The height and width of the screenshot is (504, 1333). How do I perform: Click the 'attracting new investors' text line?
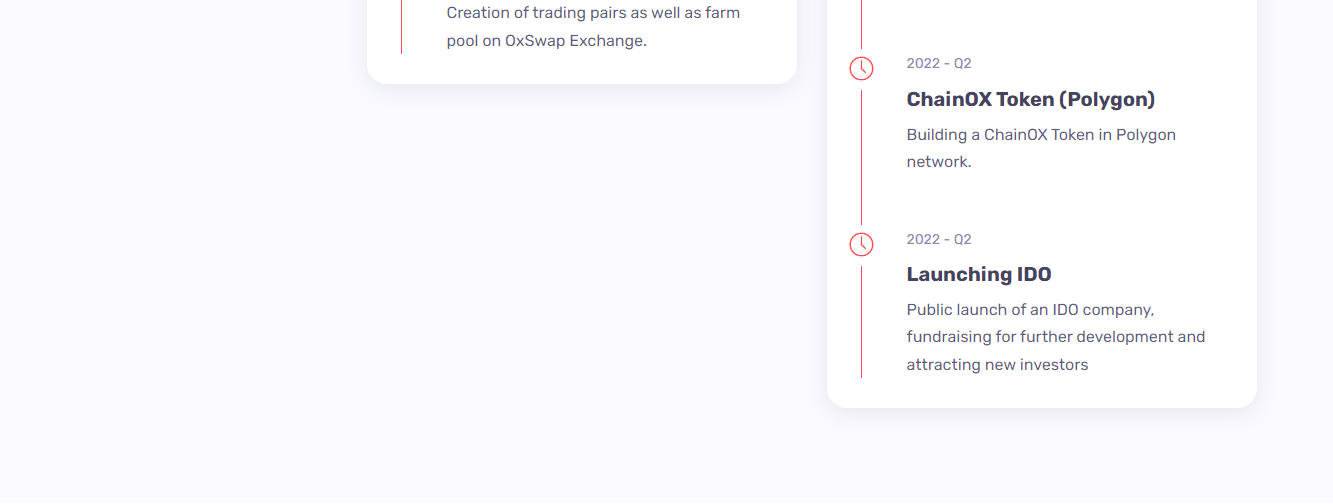click(x=997, y=365)
